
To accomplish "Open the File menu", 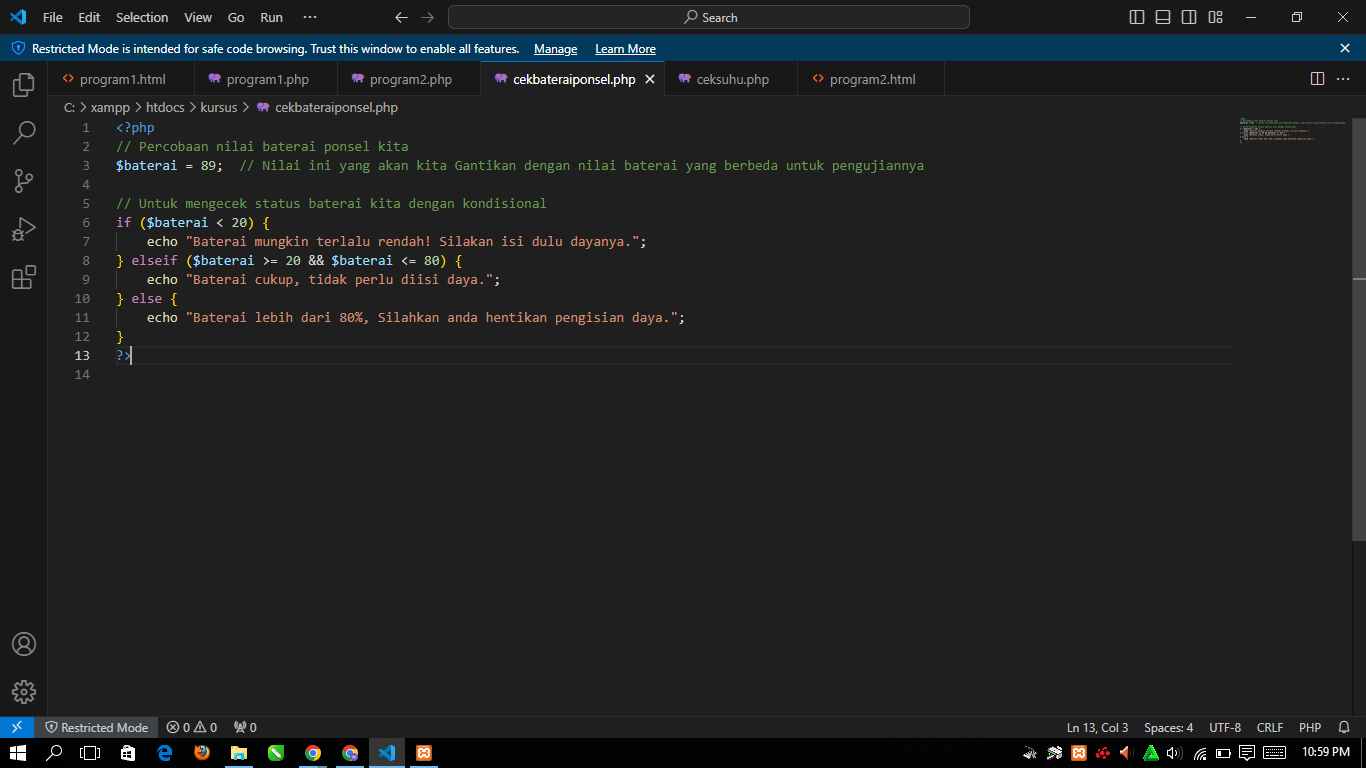I will click(53, 17).
